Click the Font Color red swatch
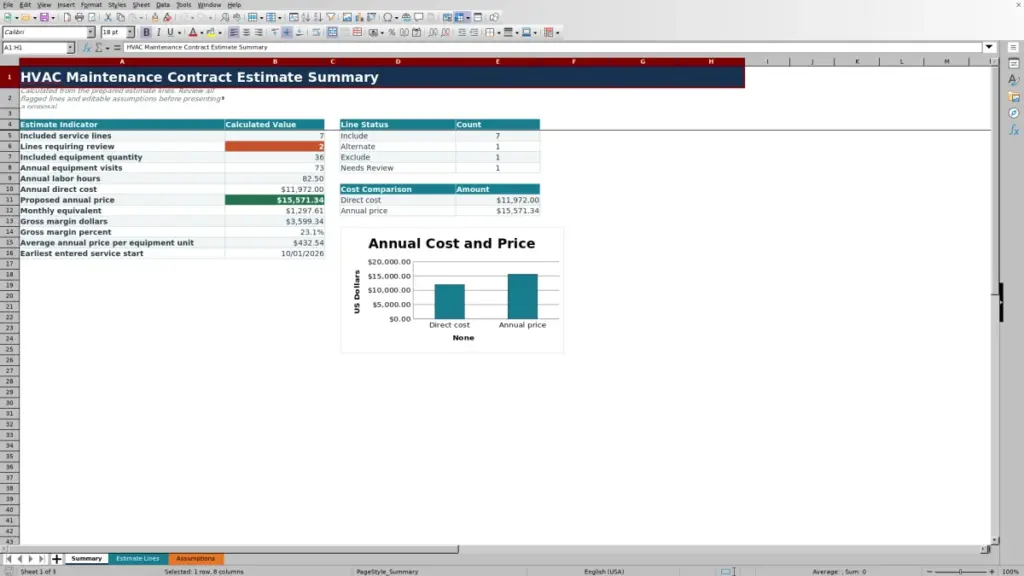 [193, 32]
